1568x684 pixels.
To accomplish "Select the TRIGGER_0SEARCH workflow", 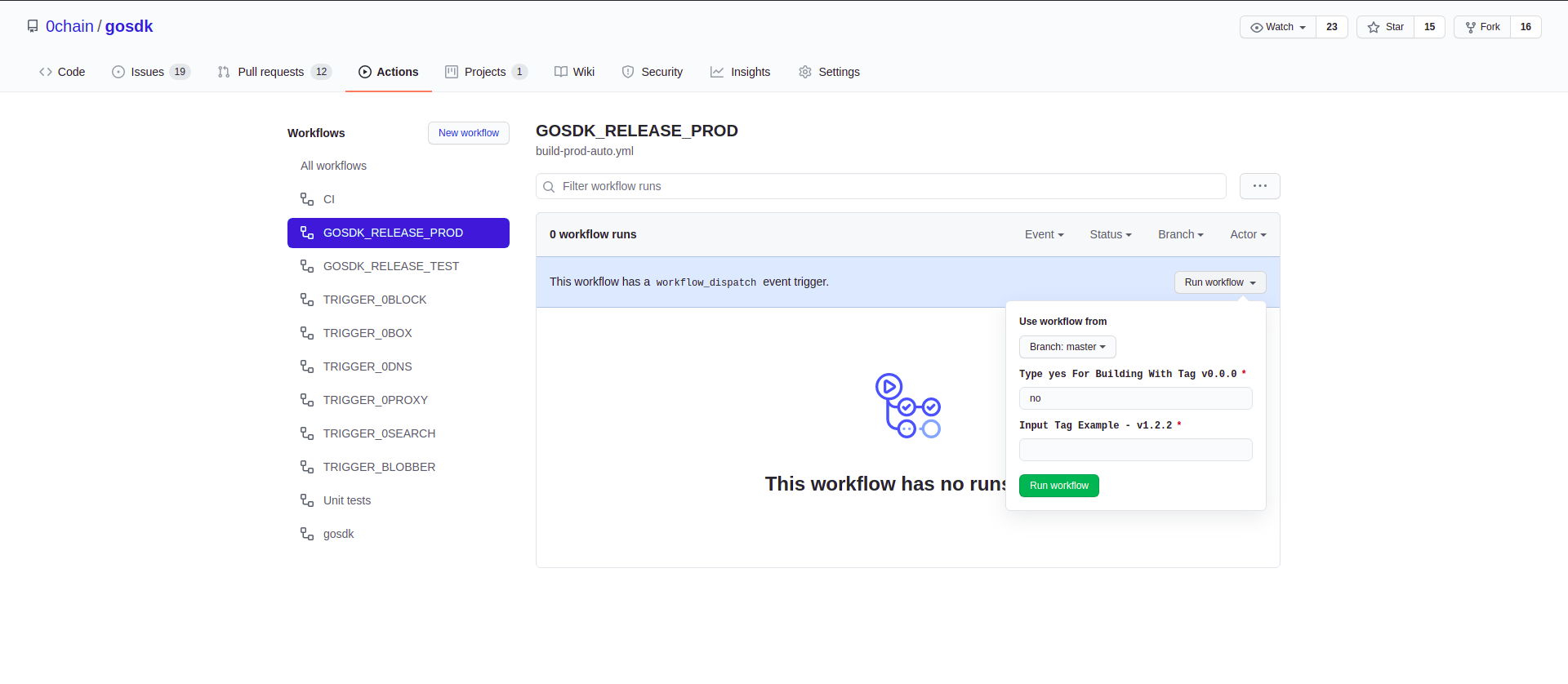I will point(399,433).
